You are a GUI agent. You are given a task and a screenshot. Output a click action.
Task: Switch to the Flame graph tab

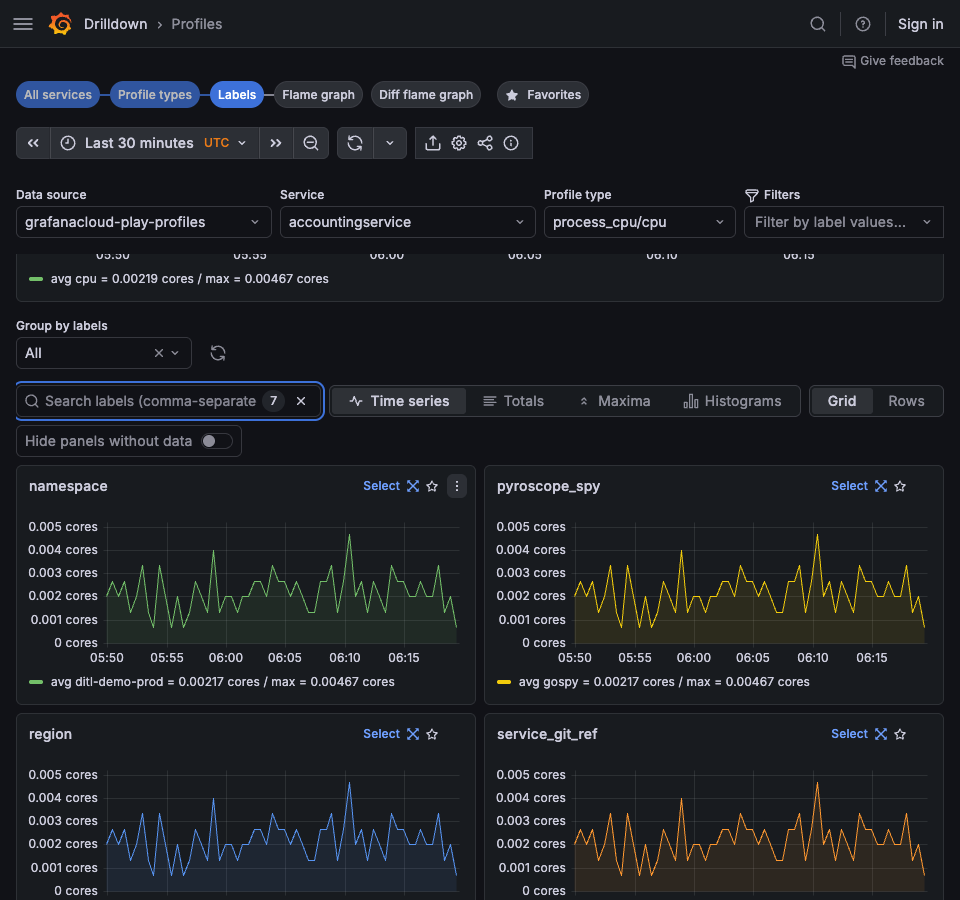point(318,95)
